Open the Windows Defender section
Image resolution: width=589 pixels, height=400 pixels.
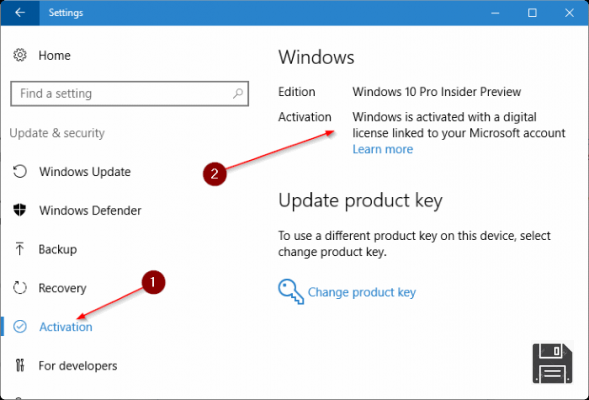[90, 210]
